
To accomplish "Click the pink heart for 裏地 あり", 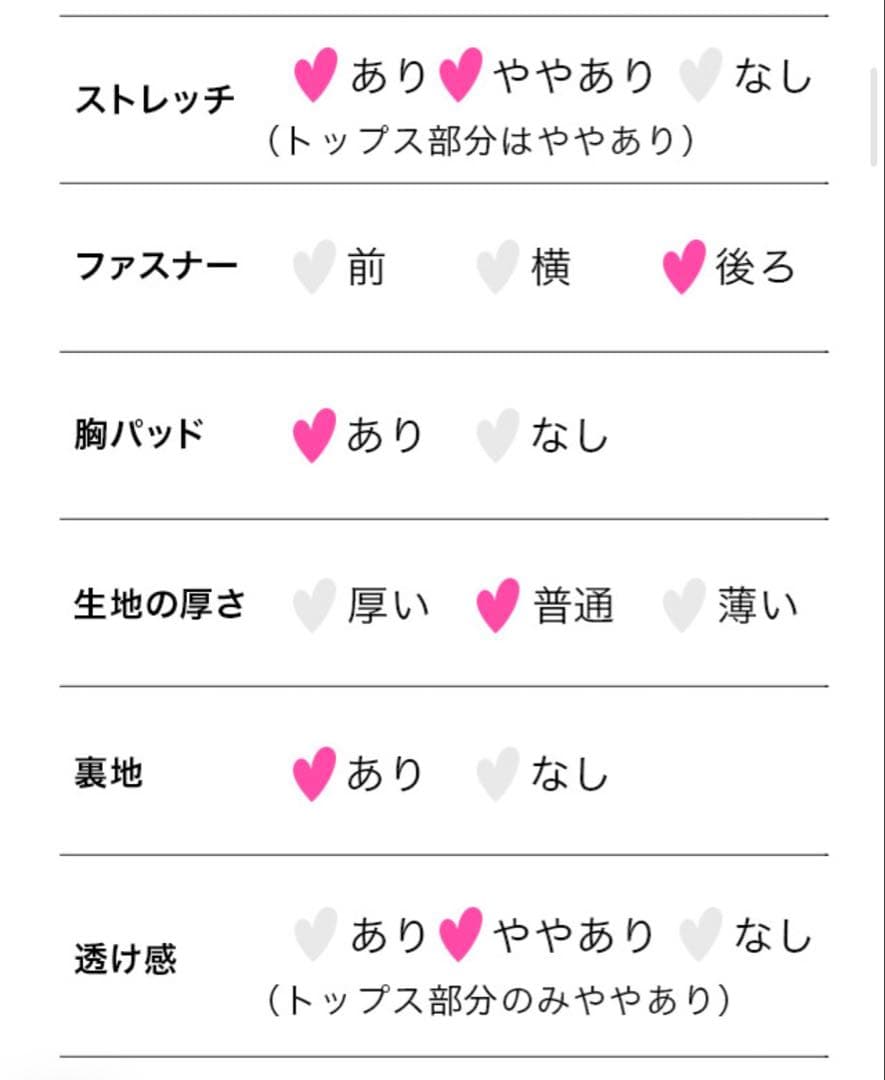I will click(314, 775).
